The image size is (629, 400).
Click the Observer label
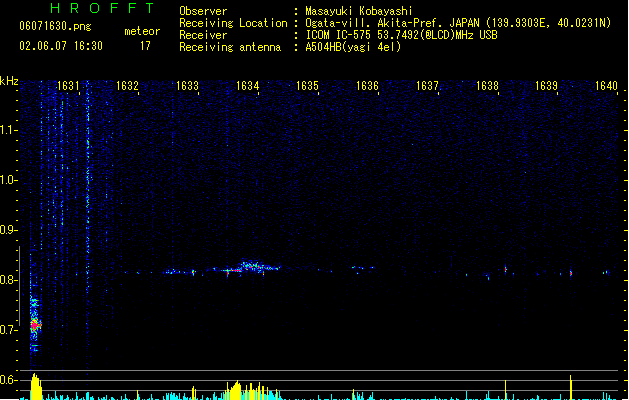(x=203, y=11)
